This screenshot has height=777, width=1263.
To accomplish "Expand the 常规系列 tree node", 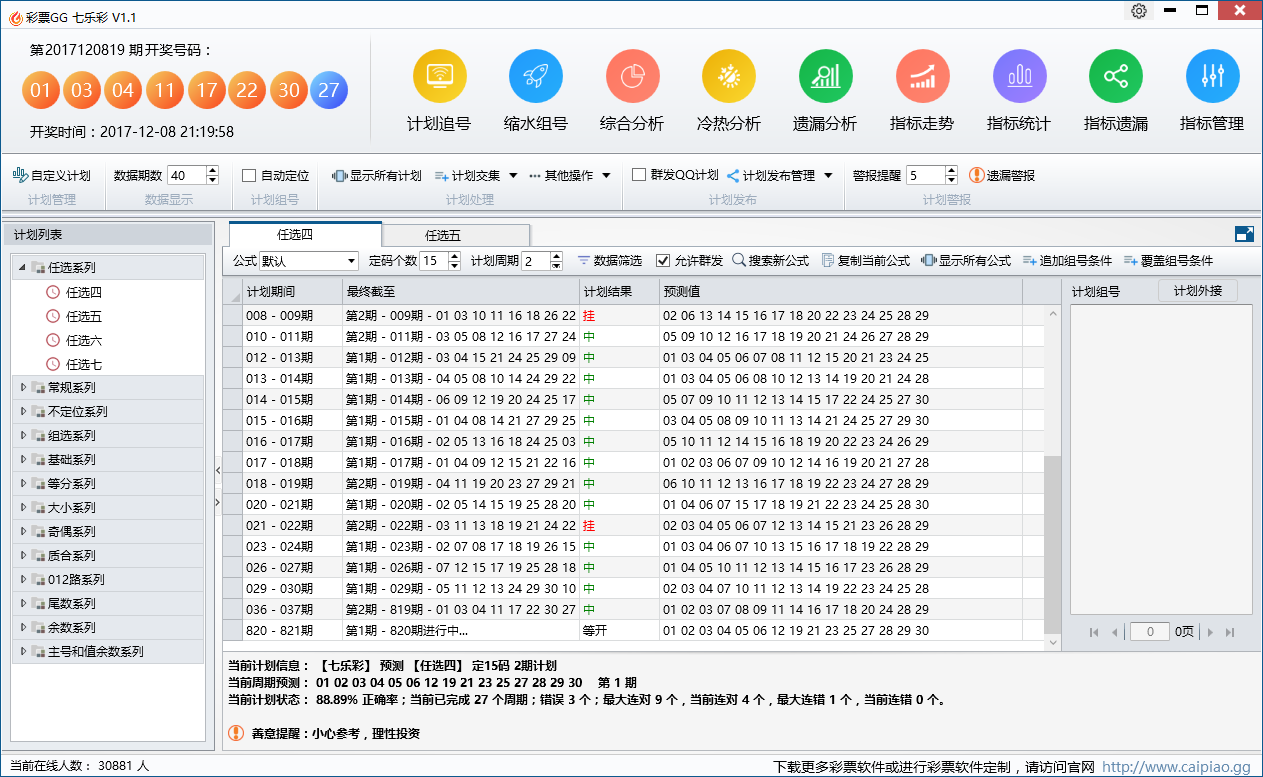I will (x=25, y=387).
